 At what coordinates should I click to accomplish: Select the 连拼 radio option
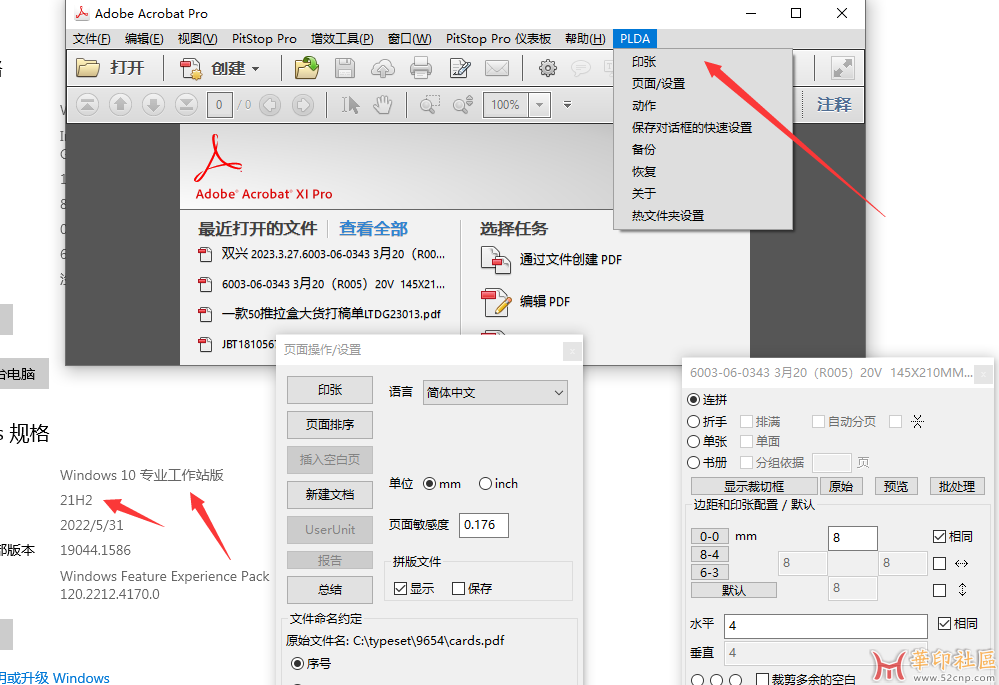pyautogui.click(x=694, y=400)
